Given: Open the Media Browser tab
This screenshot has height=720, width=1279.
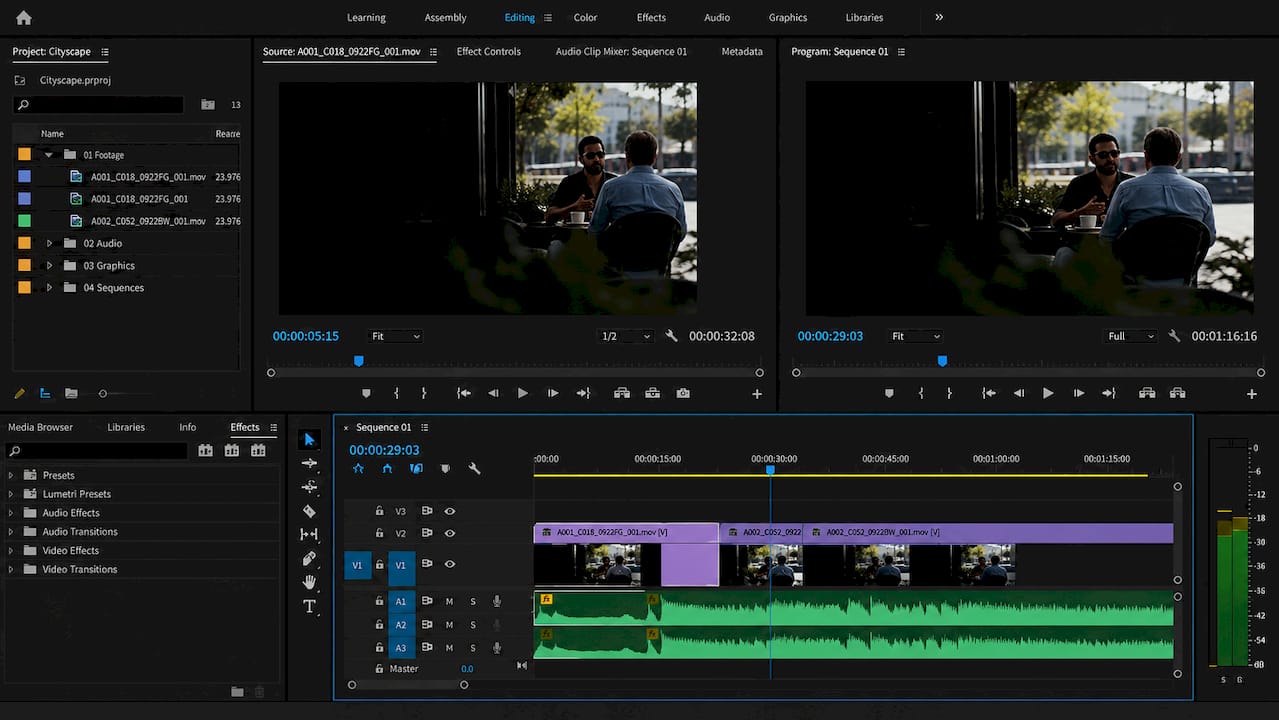Looking at the screenshot, I should 40,427.
